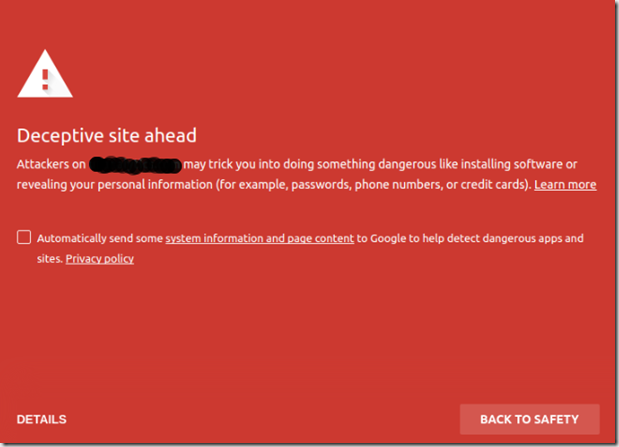619x447 pixels.
Task: Click "sites." text before Privacy policy
Action: [x=50, y=259]
